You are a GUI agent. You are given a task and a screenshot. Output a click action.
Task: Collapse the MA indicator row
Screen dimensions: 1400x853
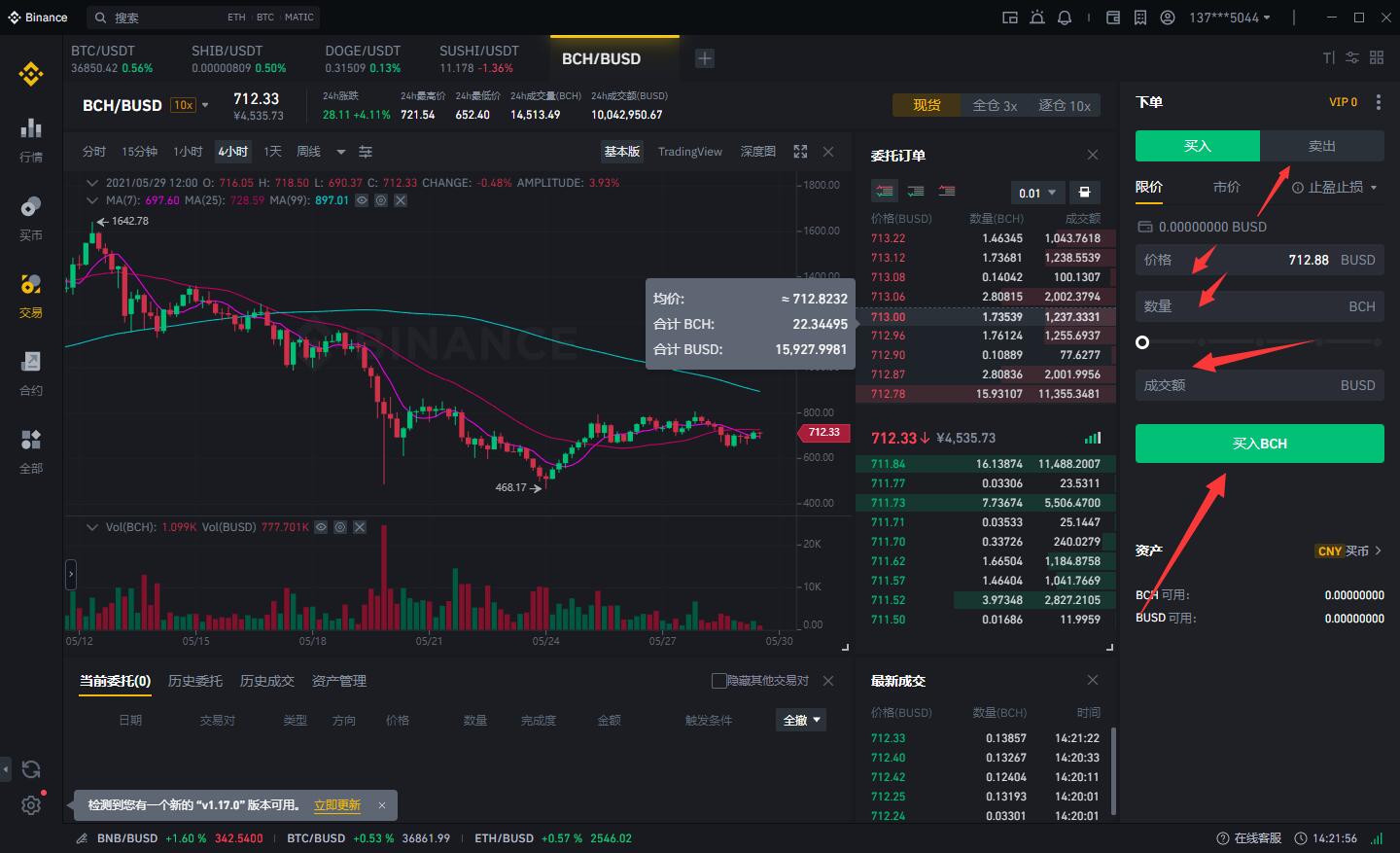(x=92, y=200)
